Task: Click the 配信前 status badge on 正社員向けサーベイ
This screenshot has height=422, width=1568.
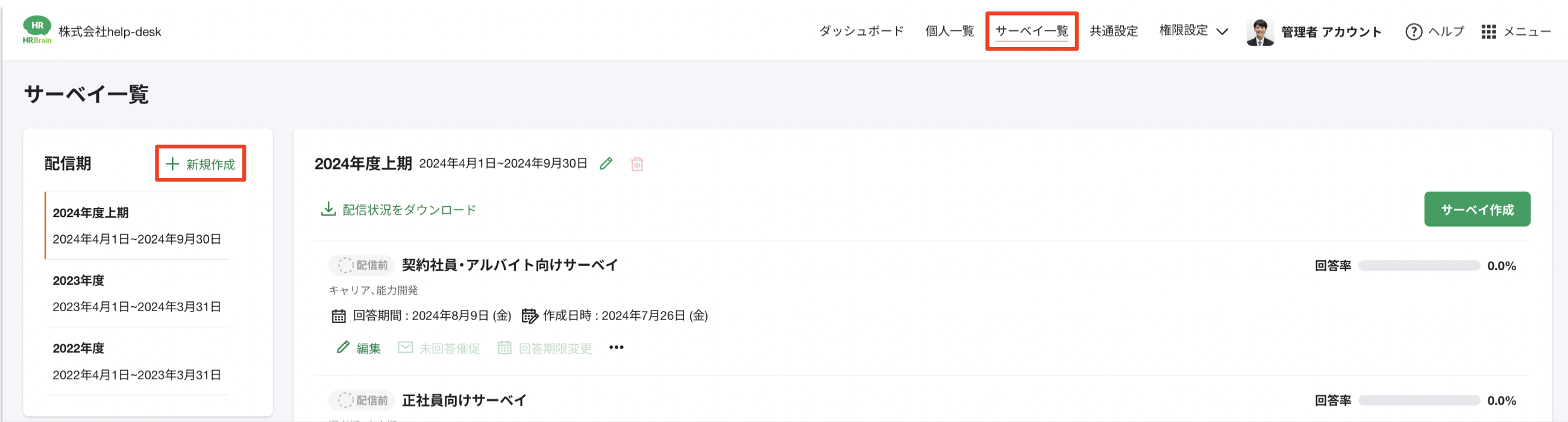Action: tap(361, 400)
